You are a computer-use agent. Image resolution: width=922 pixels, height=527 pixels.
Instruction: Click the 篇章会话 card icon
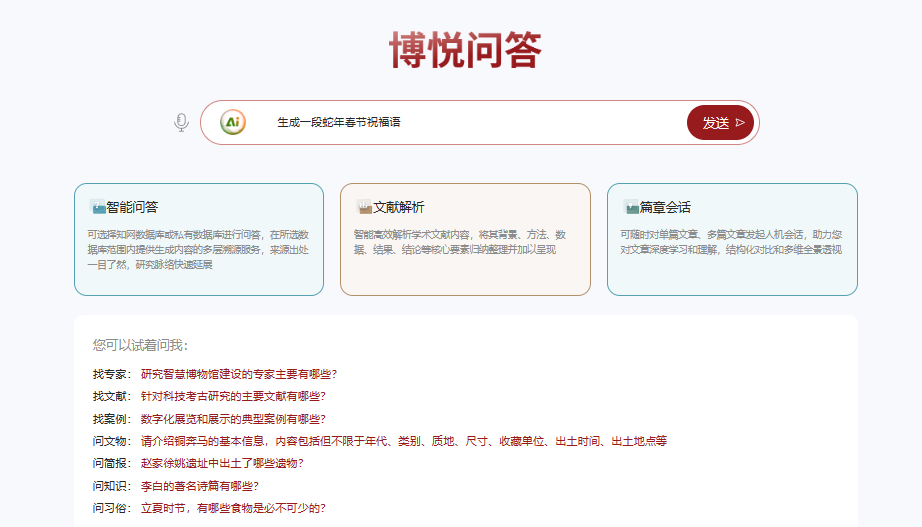pyautogui.click(x=631, y=207)
